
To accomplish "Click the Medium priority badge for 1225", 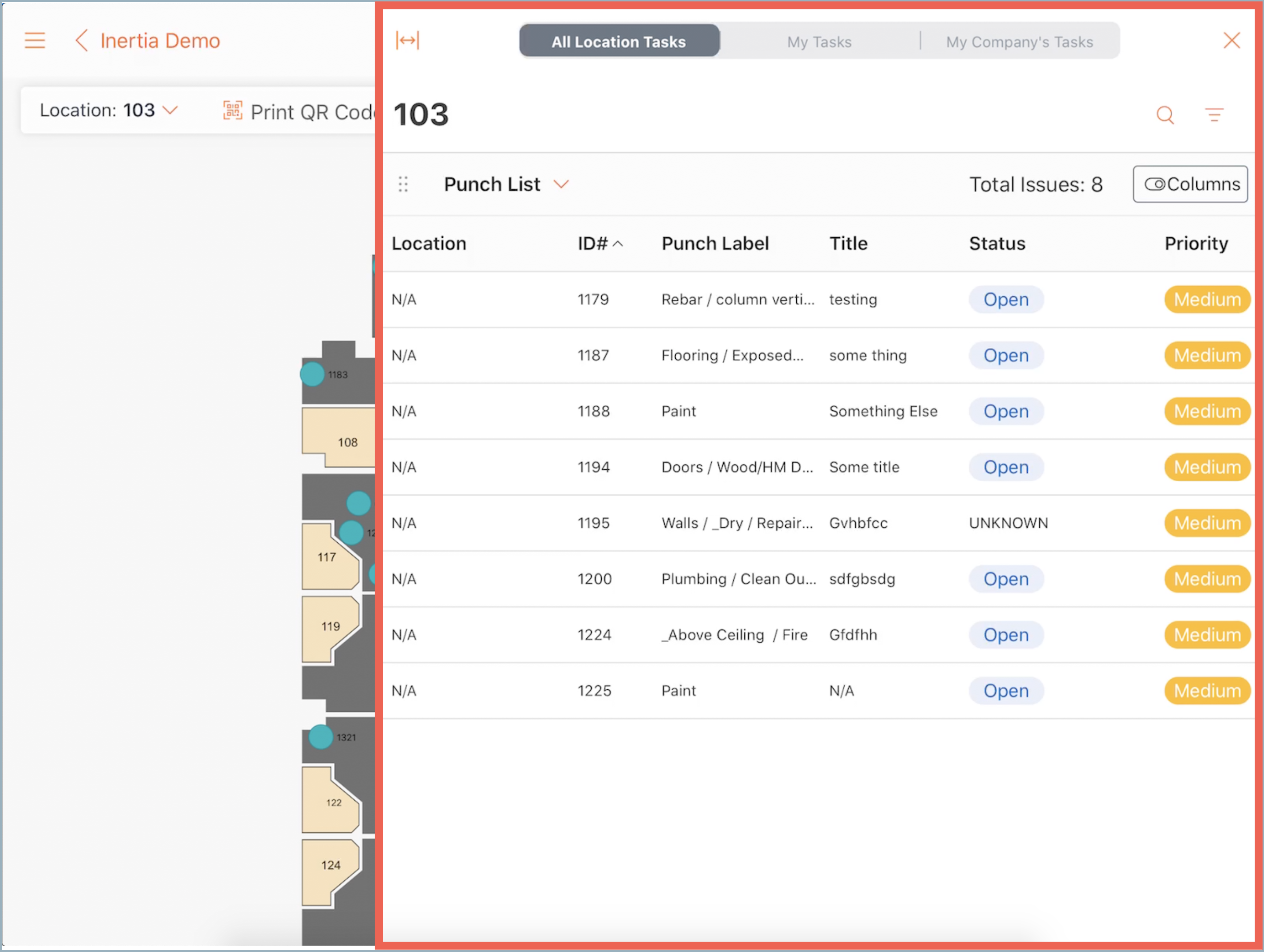I will [x=1207, y=691].
